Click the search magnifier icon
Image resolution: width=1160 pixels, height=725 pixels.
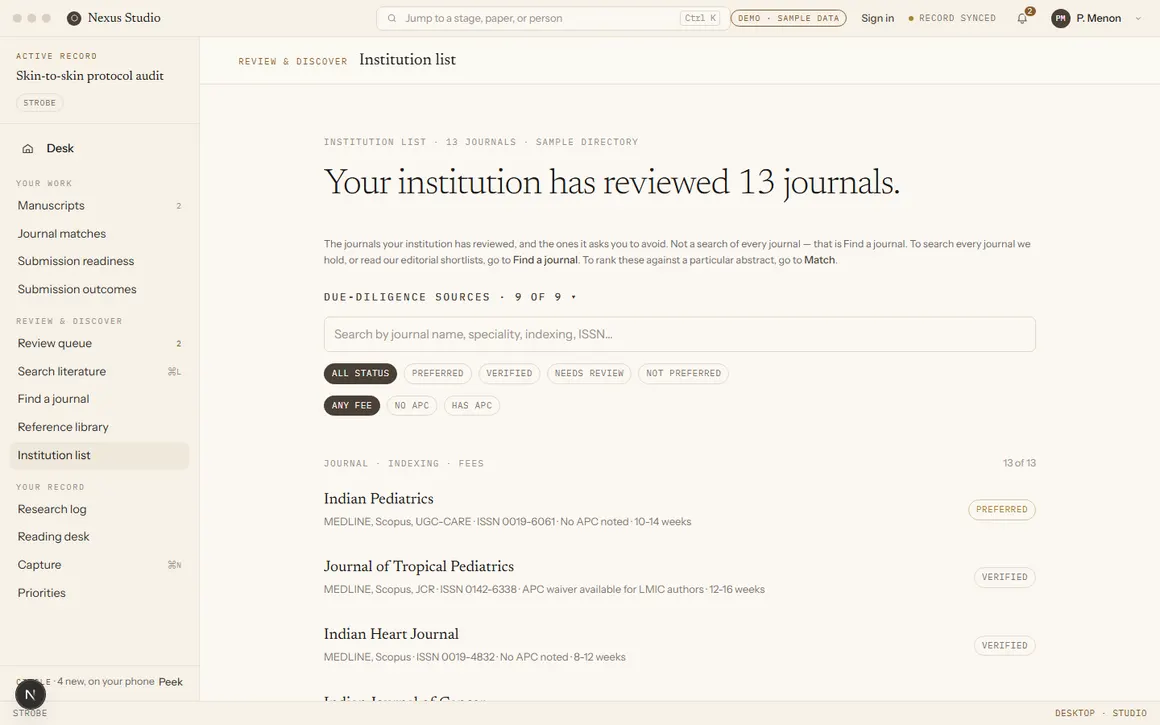(392, 18)
